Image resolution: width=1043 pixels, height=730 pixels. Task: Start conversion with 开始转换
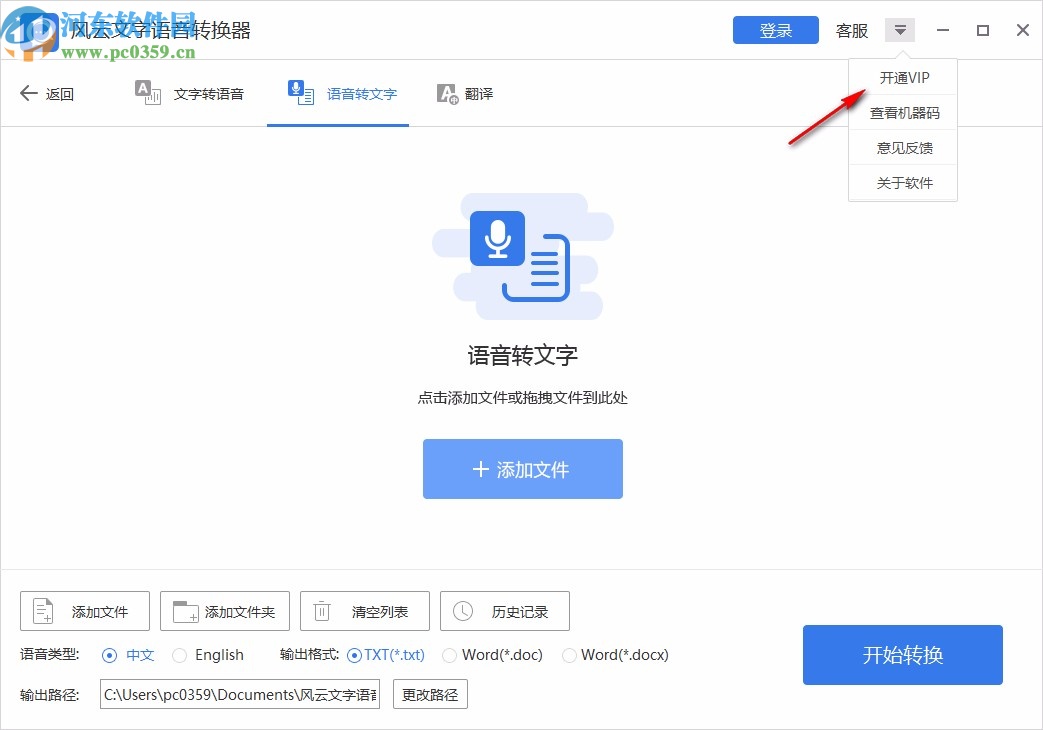click(901, 655)
